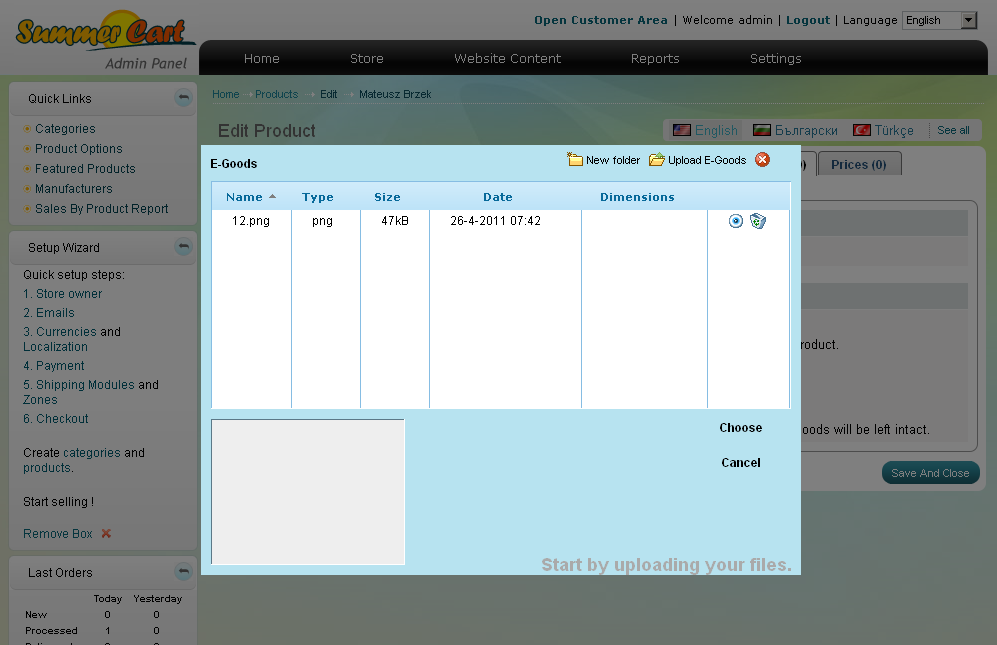Select the Turkish flag language
997x645 pixels.
click(861, 131)
